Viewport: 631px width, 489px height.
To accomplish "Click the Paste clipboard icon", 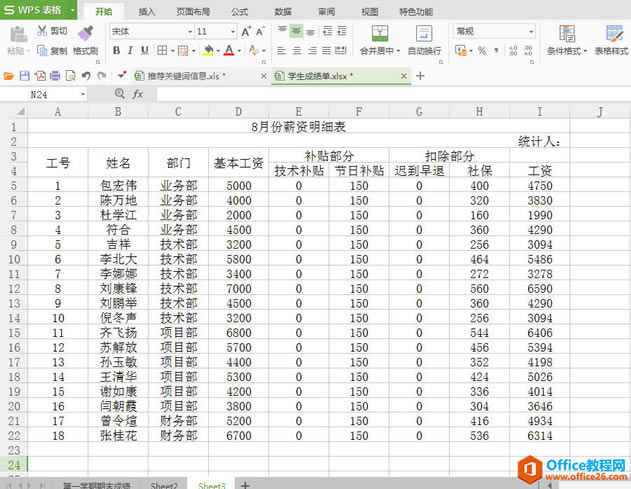I will click(x=18, y=34).
